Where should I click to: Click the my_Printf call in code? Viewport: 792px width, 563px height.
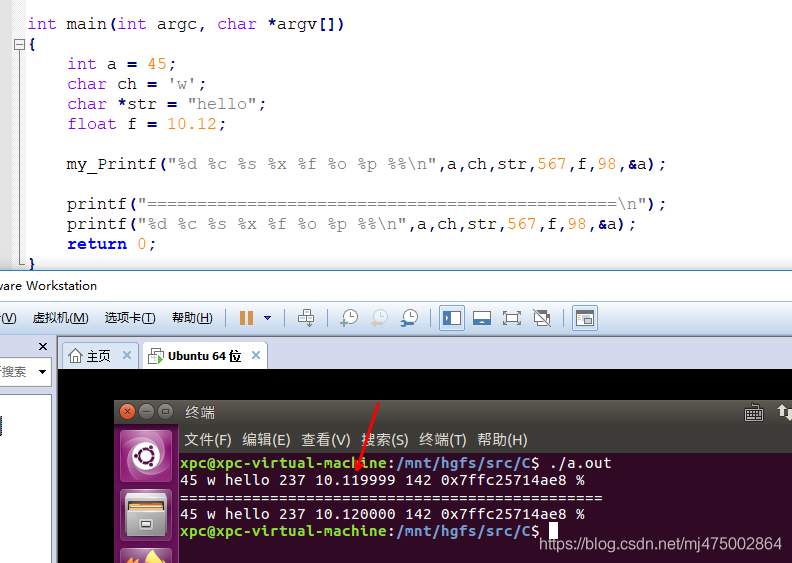366,164
